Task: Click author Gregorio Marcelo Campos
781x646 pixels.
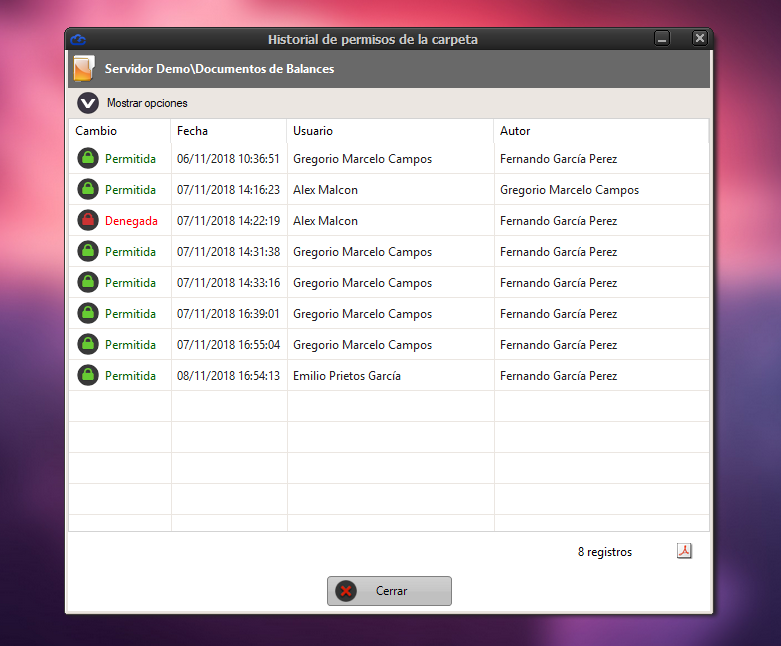Action: point(569,190)
